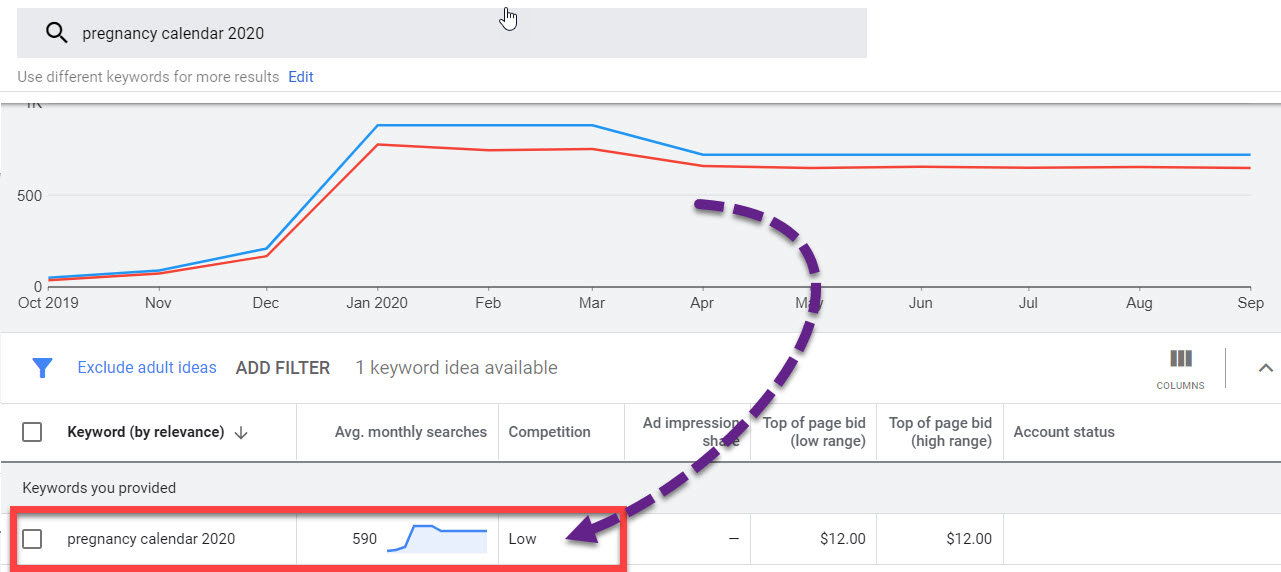Click Account status column header
This screenshot has width=1281, height=572.
(1063, 432)
